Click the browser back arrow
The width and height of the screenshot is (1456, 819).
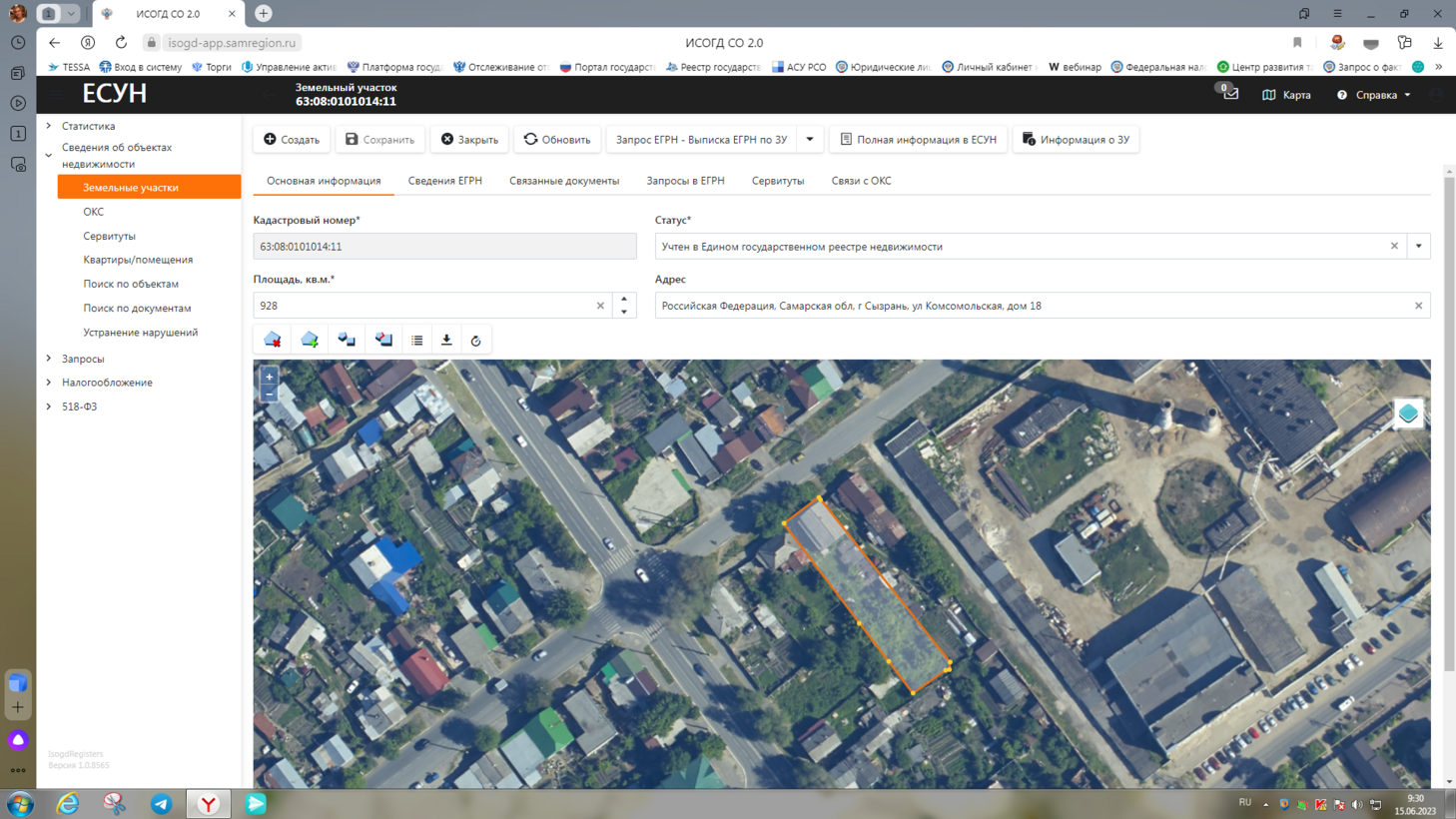click(55, 43)
